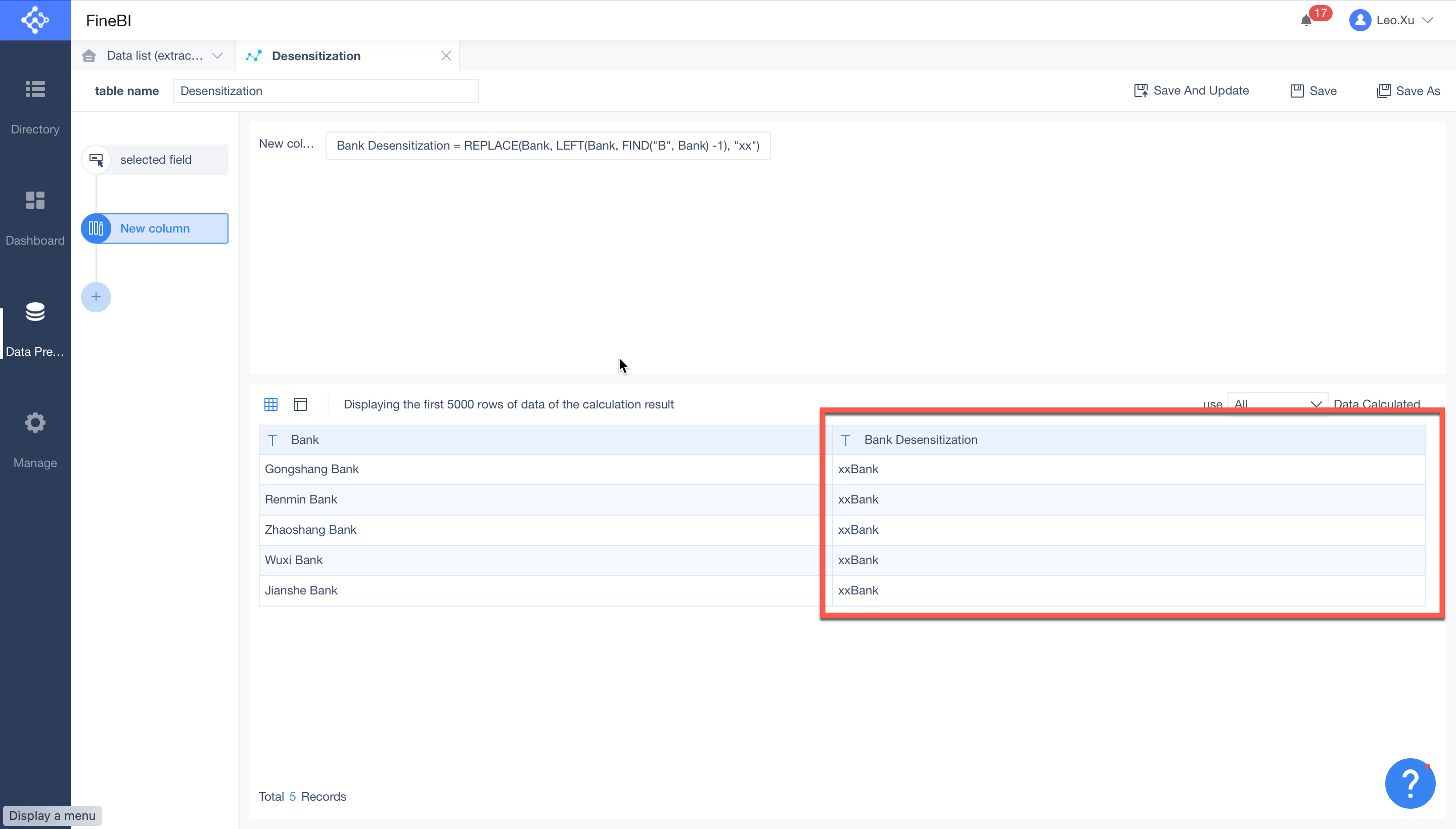Click the Save button

(x=1313, y=91)
